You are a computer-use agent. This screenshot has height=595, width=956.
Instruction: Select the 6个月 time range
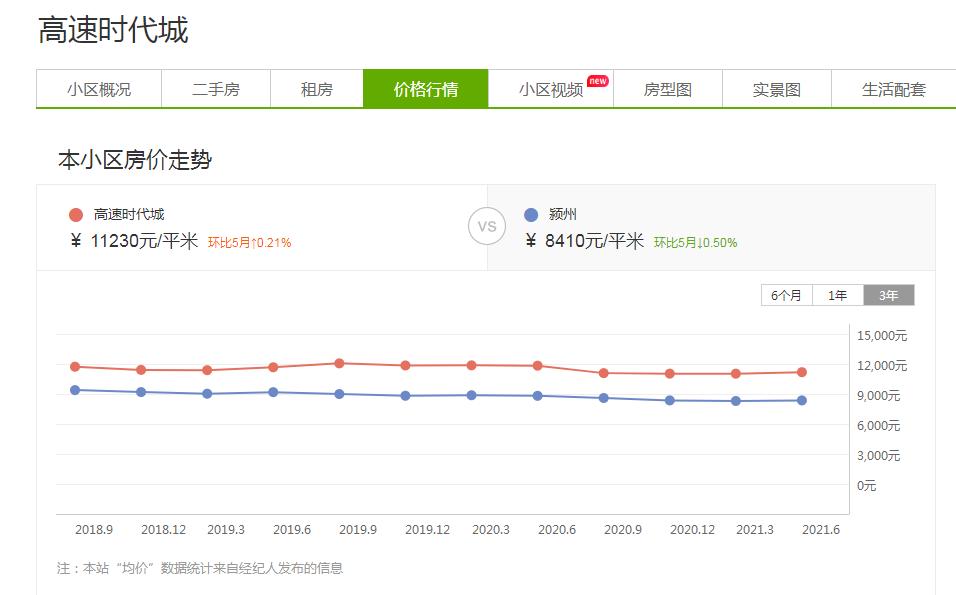click(785, 294)
